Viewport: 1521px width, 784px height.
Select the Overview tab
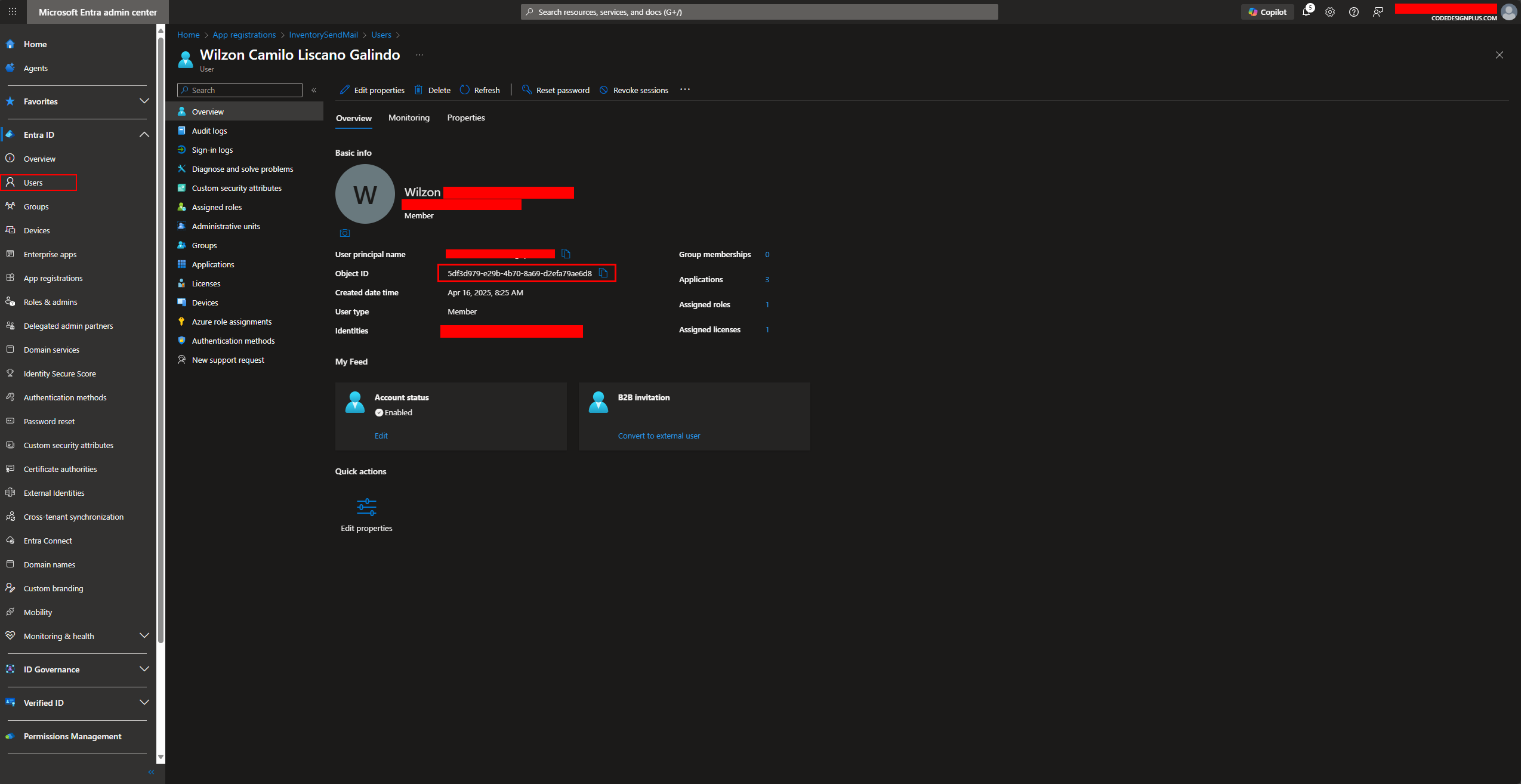354,118
